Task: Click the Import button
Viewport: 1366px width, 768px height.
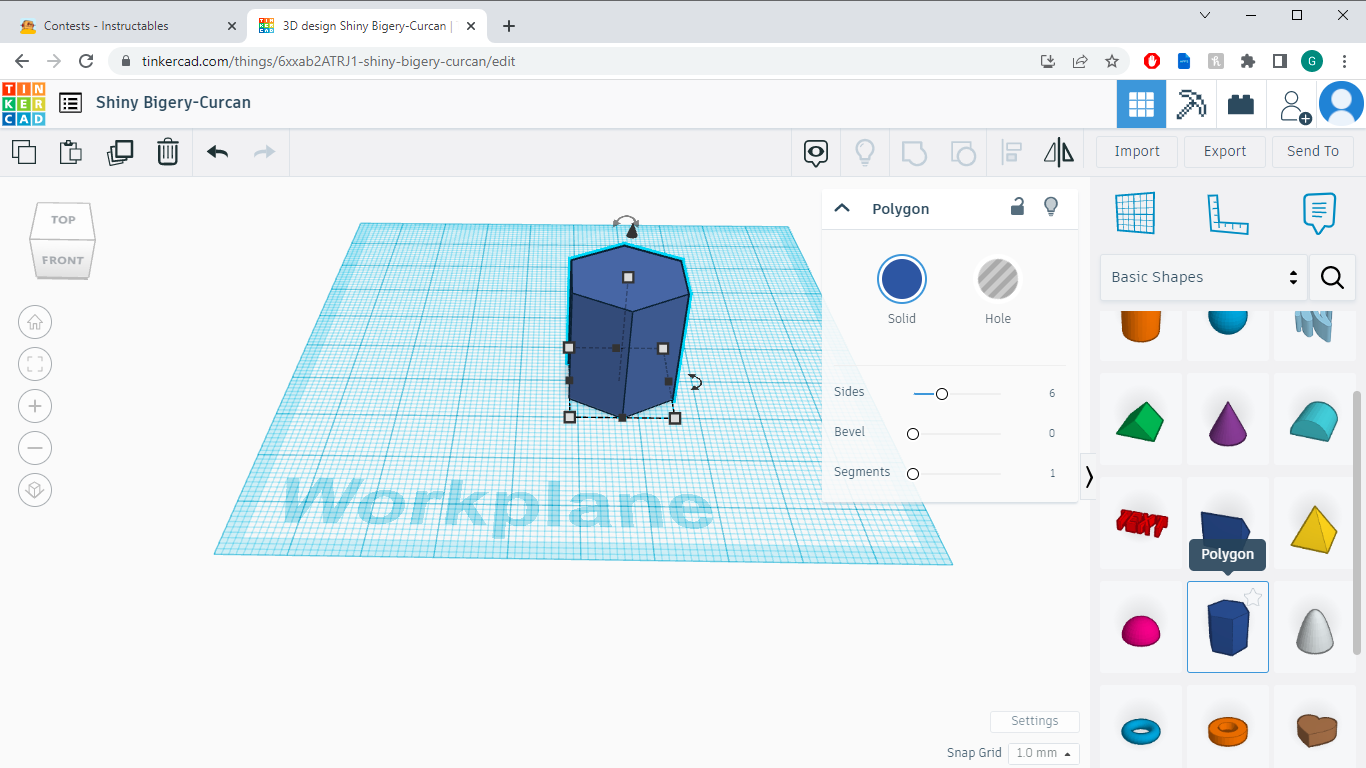Action: coord(1137,152)
